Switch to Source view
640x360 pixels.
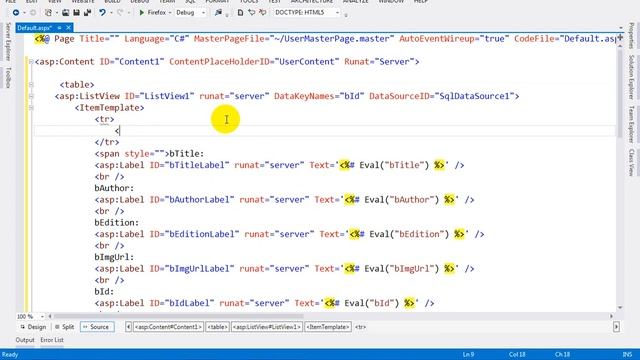(97, 327)
